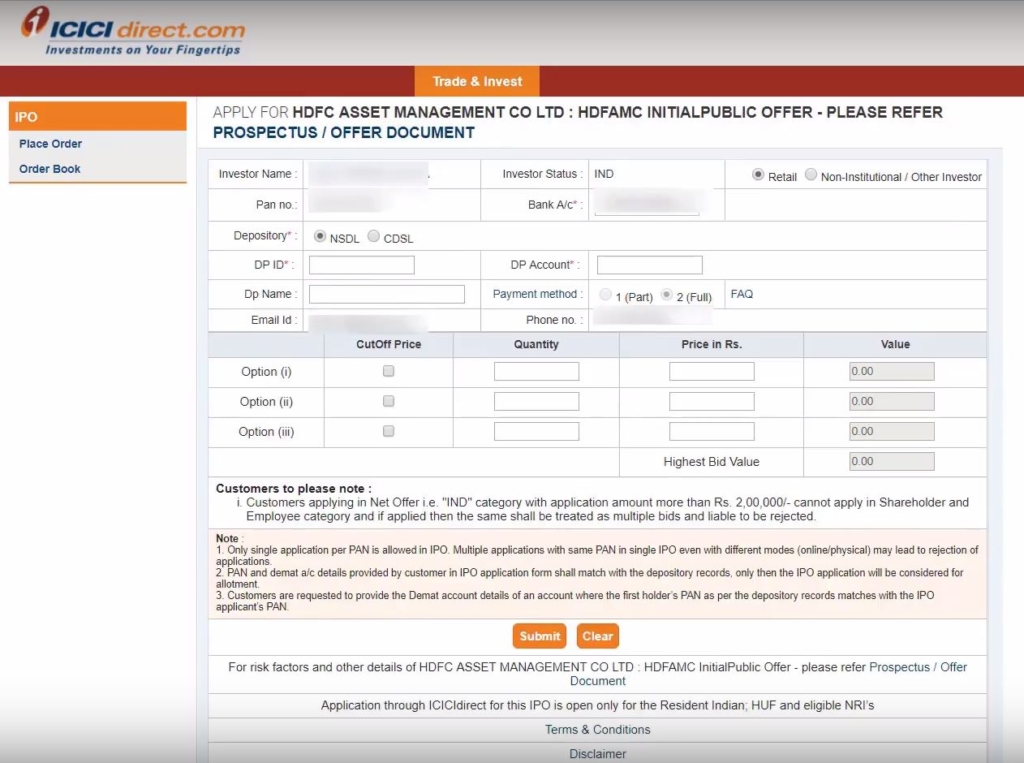
Task: Focus the Price in Rs. field for Option (i)
Action: pyautogui.click(x=712, y=371)
